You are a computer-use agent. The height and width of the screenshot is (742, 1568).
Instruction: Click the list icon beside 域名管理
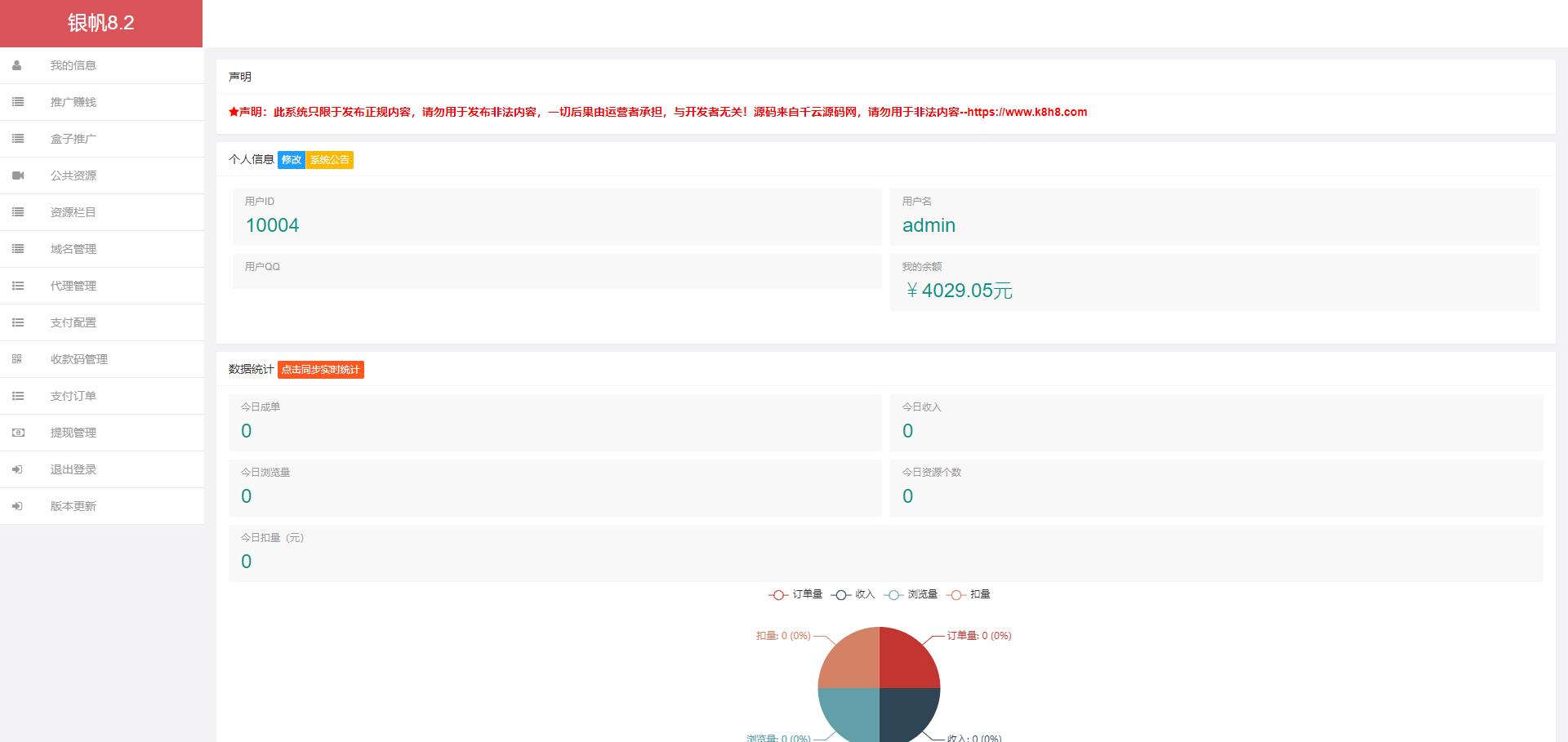[x=18, y=249]
